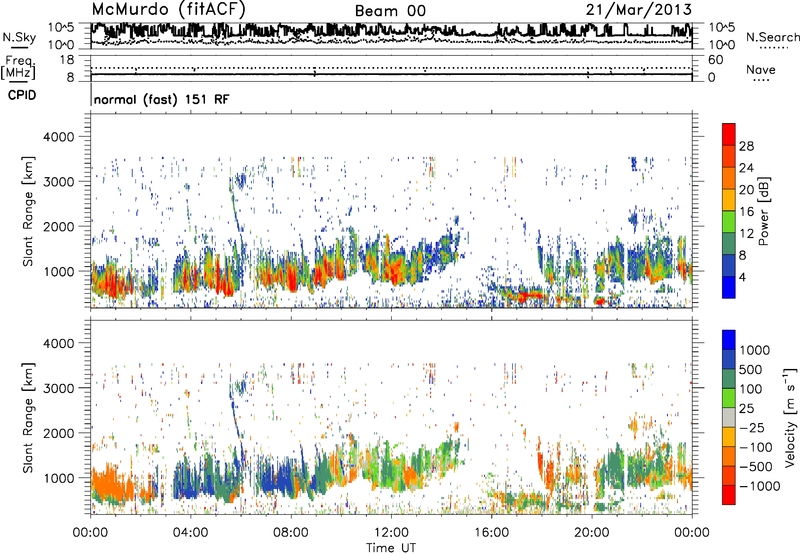Click the '16:00' time tick label
Screen dimensions: 800x554
tap(491, 533)
